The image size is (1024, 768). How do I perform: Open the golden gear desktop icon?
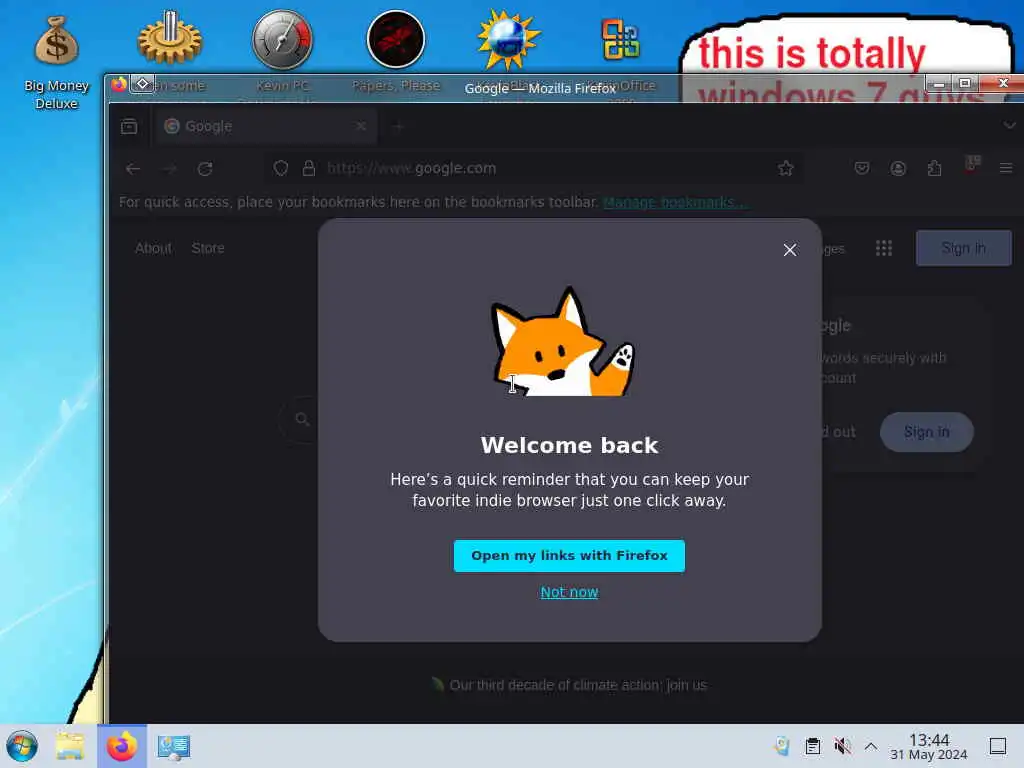(170, 39)
